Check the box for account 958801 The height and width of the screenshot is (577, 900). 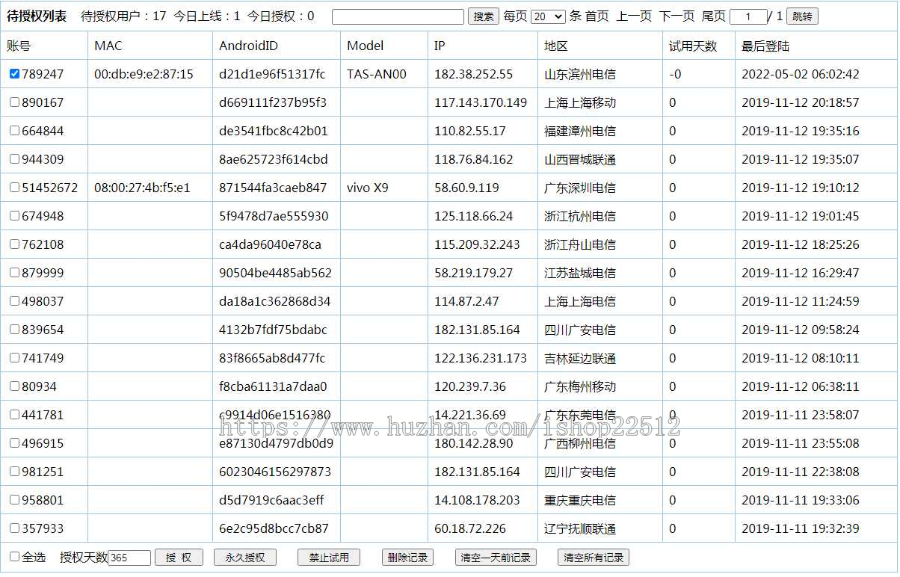point(14,499)
